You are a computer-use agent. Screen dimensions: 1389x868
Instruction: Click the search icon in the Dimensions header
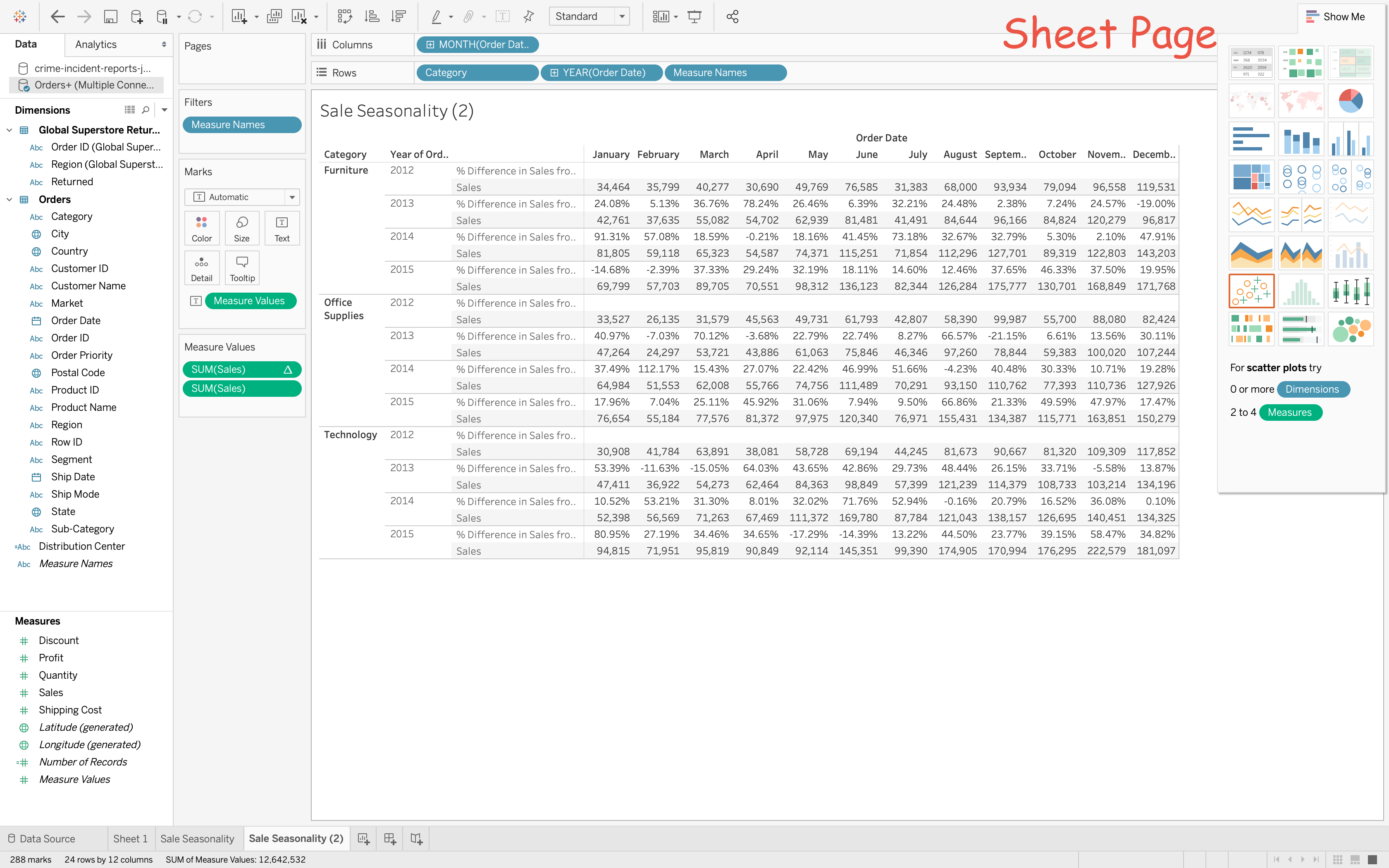pos(146,110)
